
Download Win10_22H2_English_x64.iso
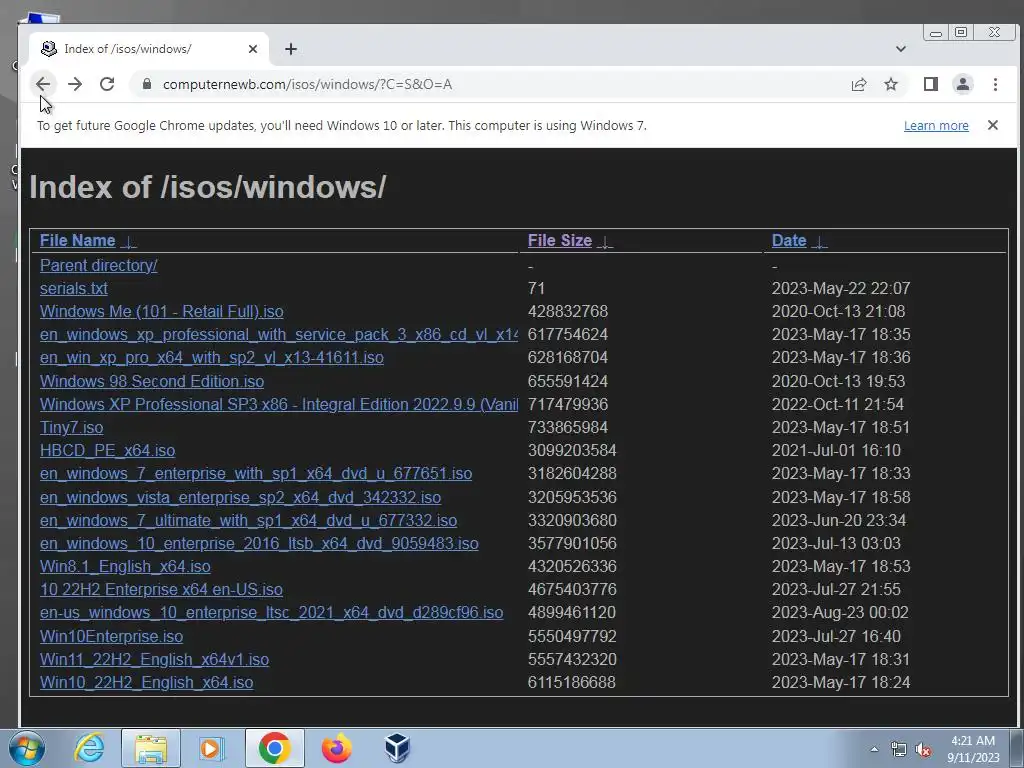pos(146,682)
